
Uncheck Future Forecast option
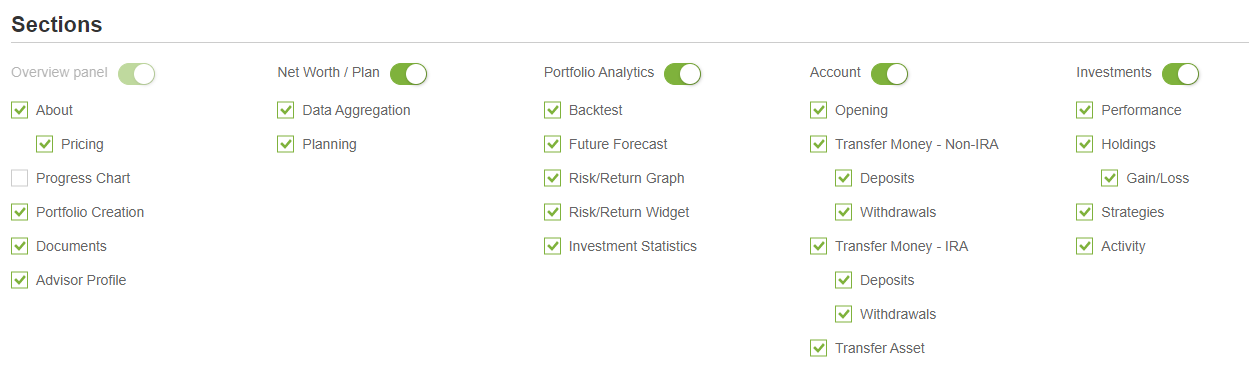552,144
